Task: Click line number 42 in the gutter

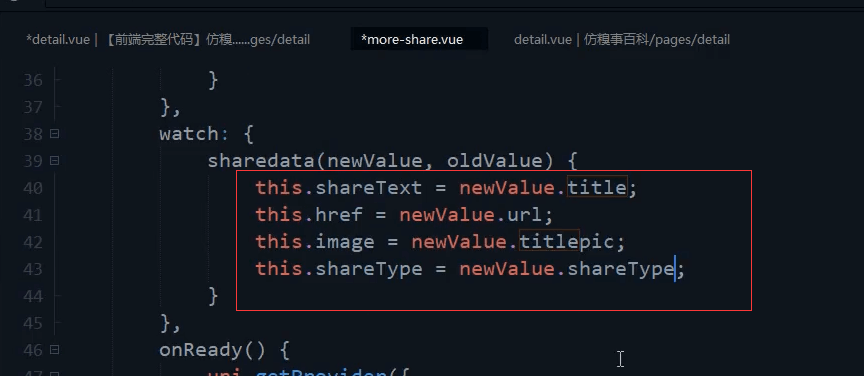Action: [33, 242]
